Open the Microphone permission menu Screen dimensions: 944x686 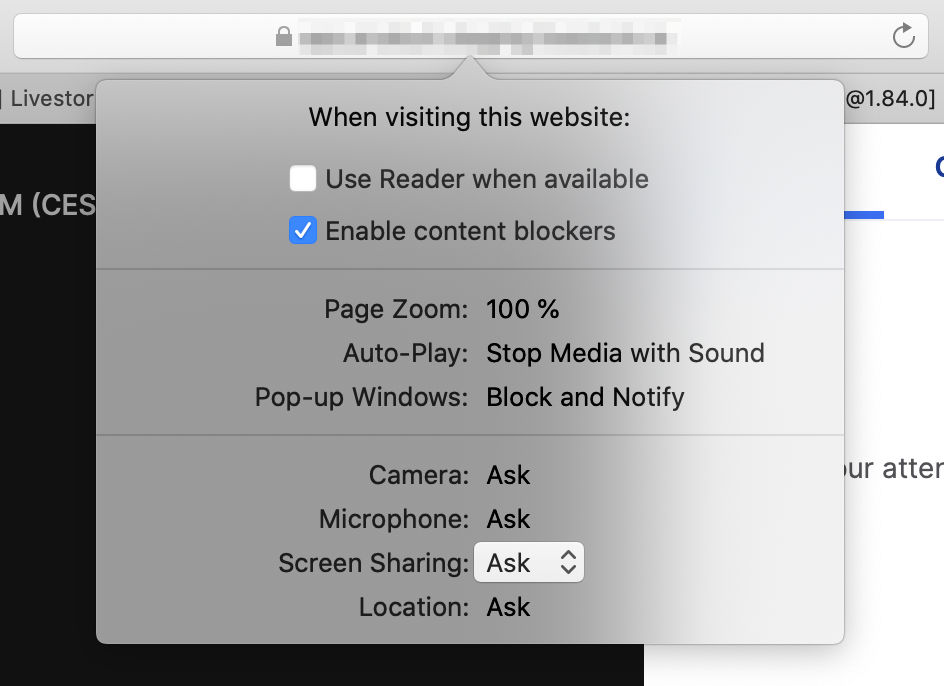pos(508,519)
